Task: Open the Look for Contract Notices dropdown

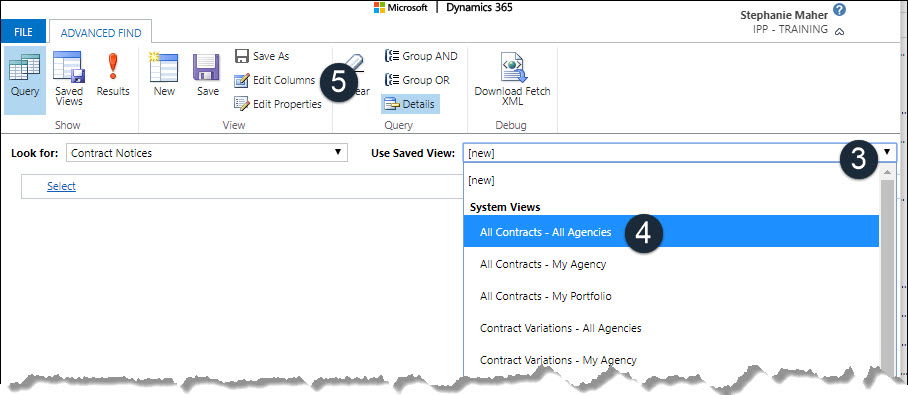Action: click(207, 153)
